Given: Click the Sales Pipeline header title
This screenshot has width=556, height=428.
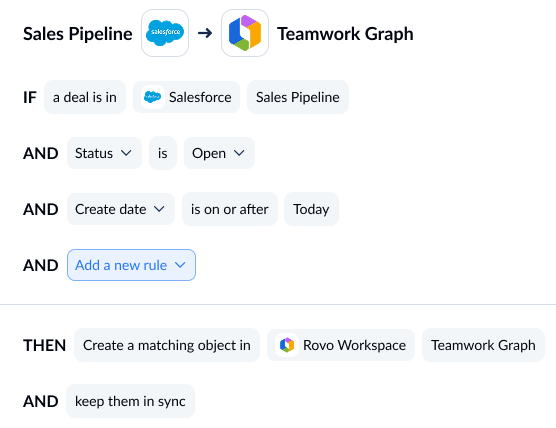Looking at the screenshot, I should [x=78, y=34].
